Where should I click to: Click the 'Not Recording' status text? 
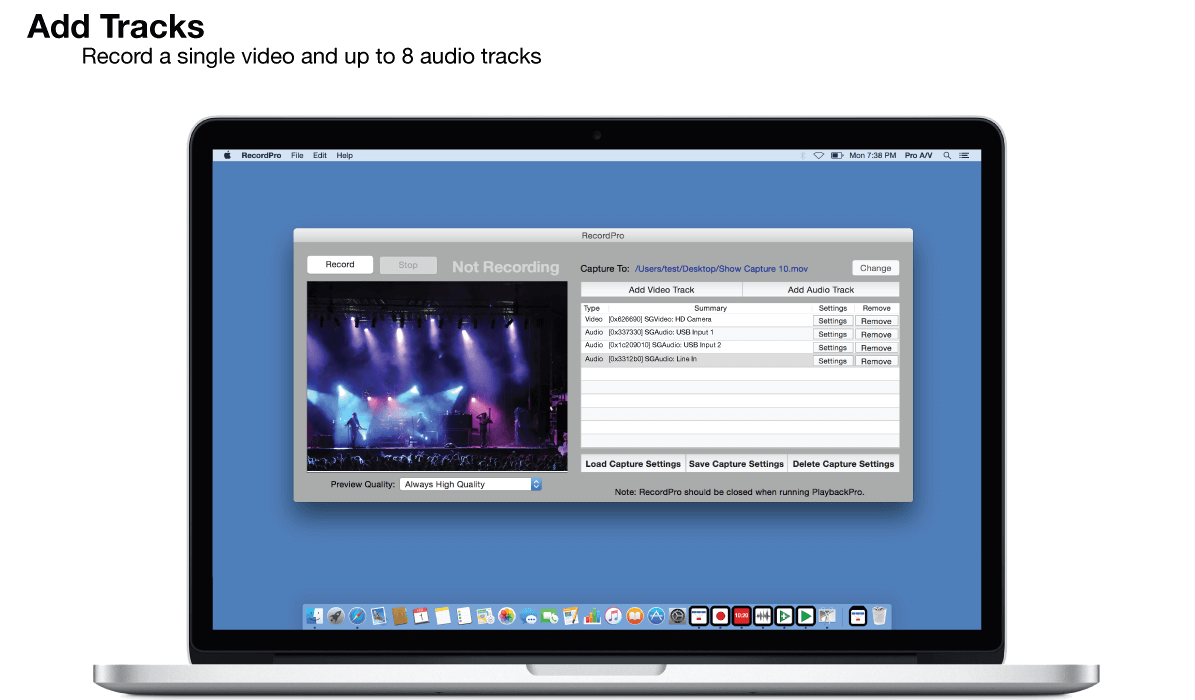(x=505, y=267)
